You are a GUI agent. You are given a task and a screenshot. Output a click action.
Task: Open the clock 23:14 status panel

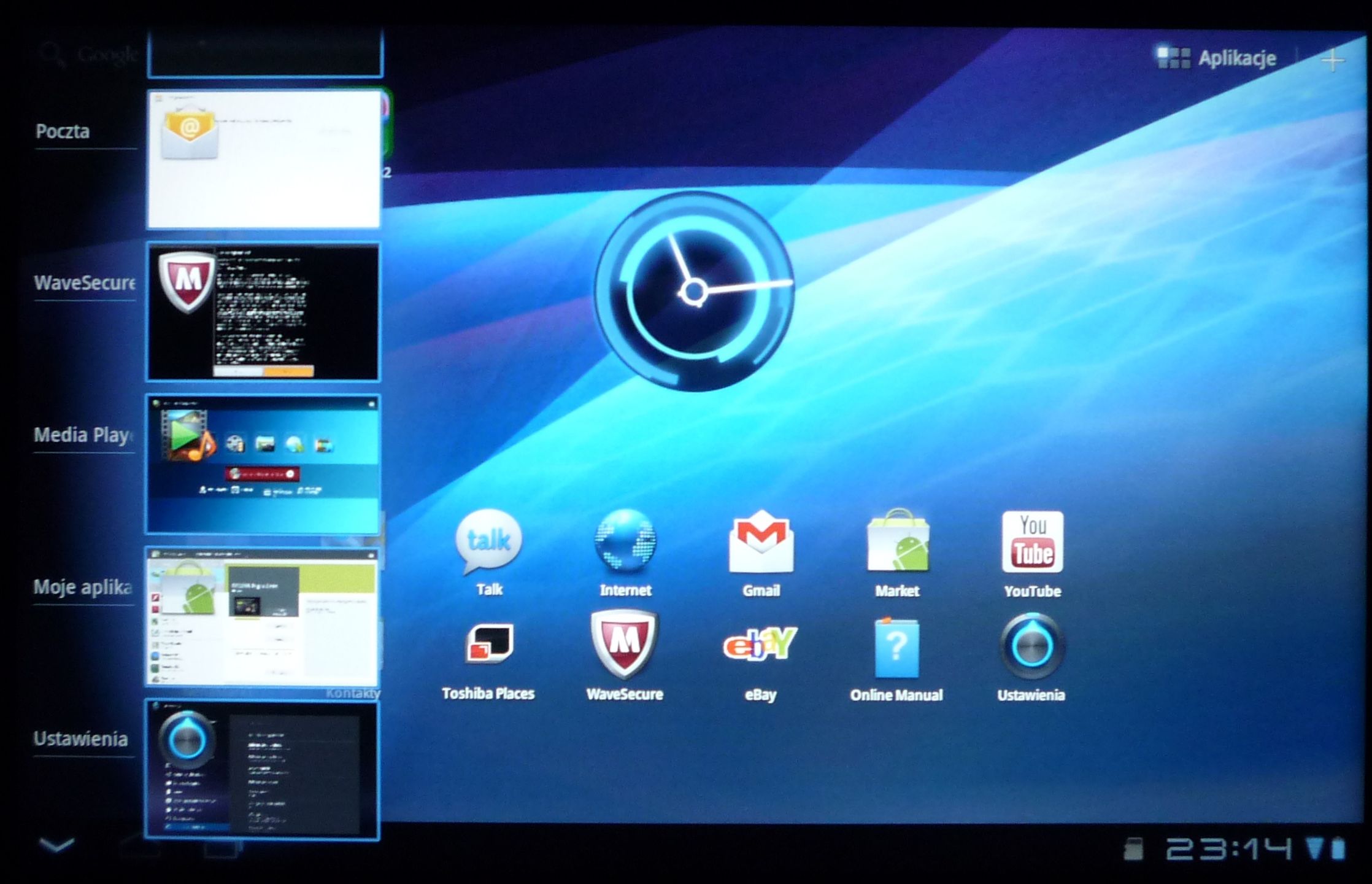pos(1229,850)
